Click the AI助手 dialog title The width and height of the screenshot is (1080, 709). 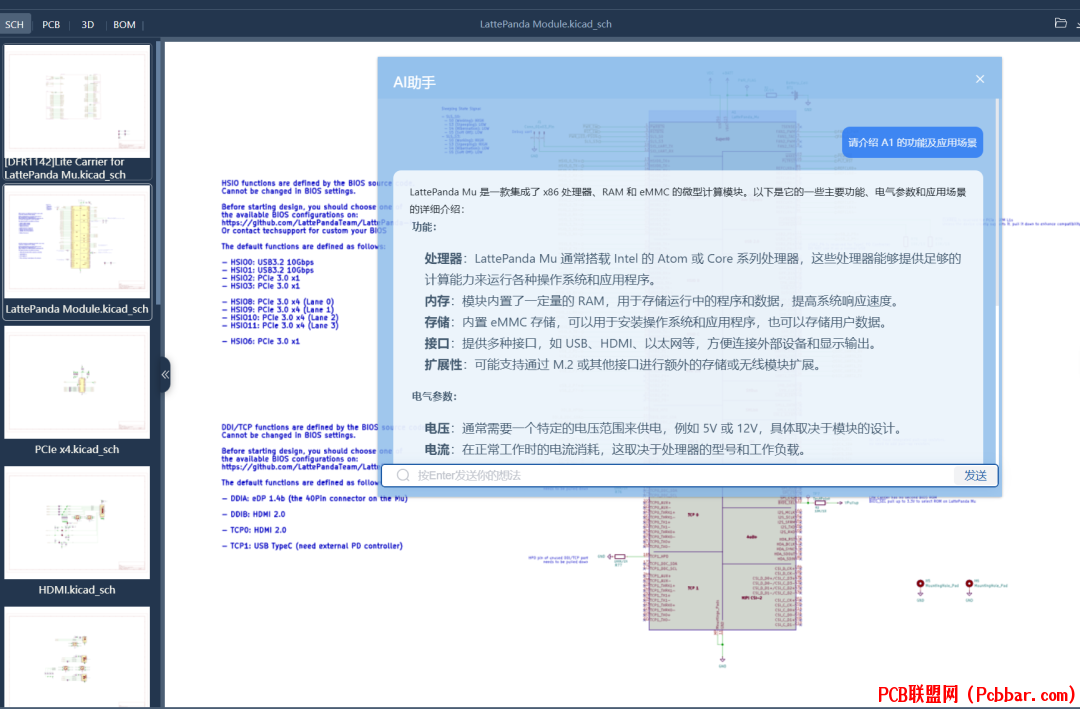point(414,83)
